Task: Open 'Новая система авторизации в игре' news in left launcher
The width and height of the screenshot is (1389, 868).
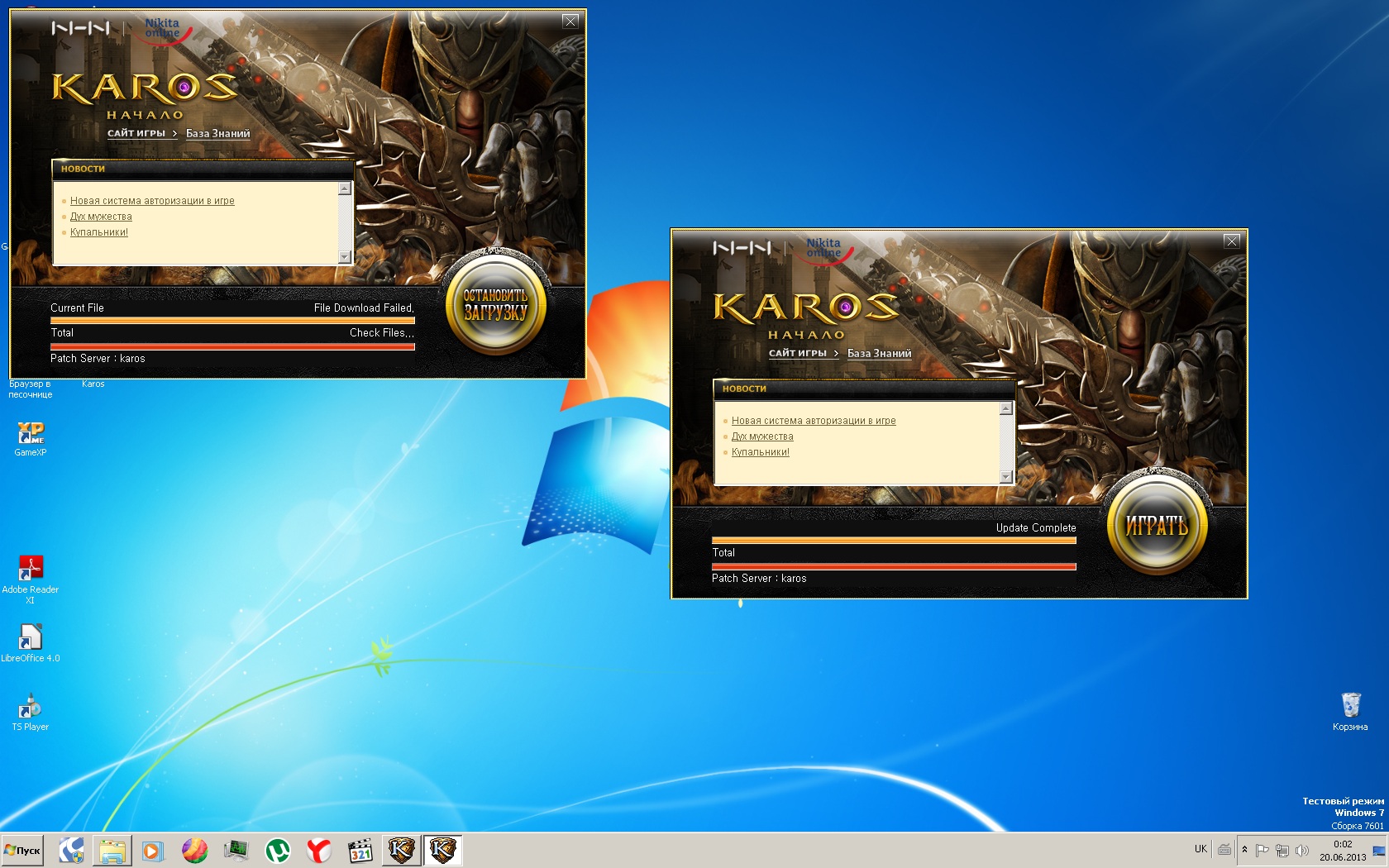Action: tap(152, 201)
